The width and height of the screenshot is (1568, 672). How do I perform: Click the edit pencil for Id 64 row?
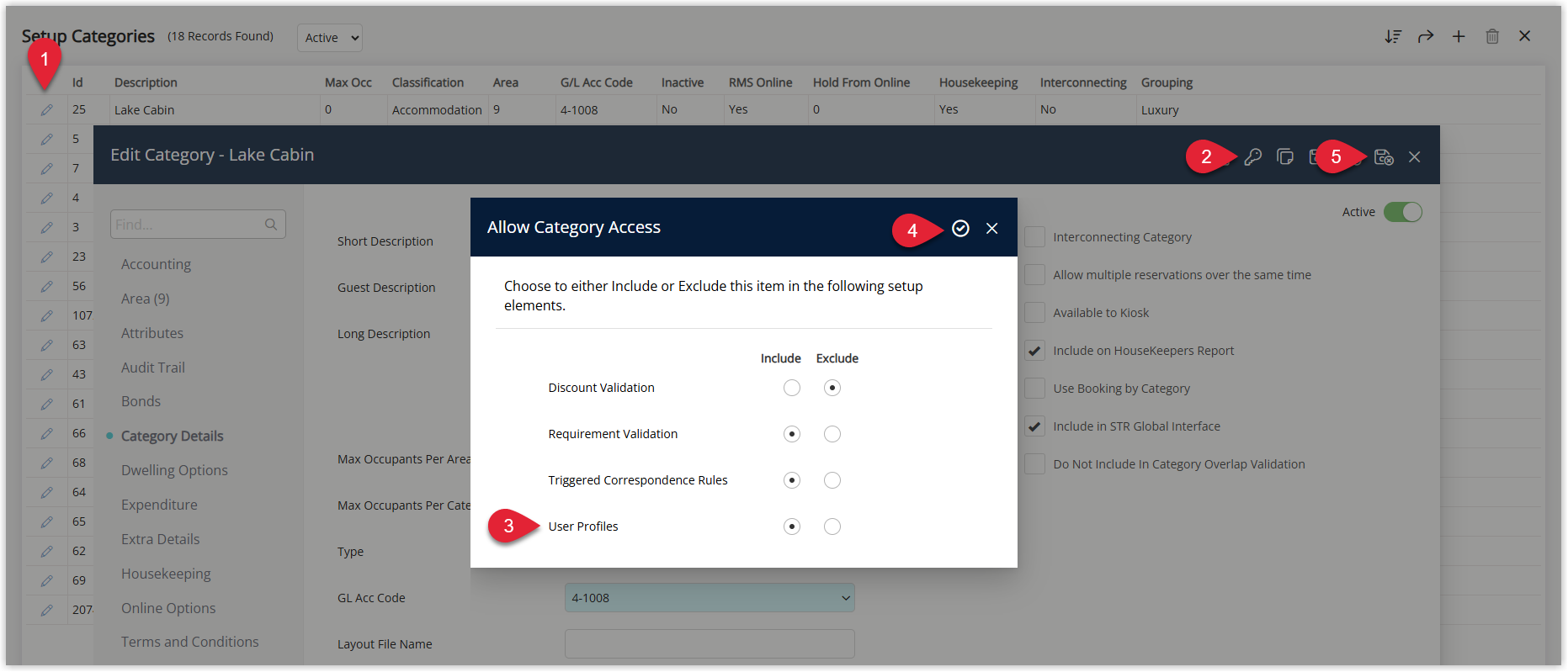tap(47, 492)
